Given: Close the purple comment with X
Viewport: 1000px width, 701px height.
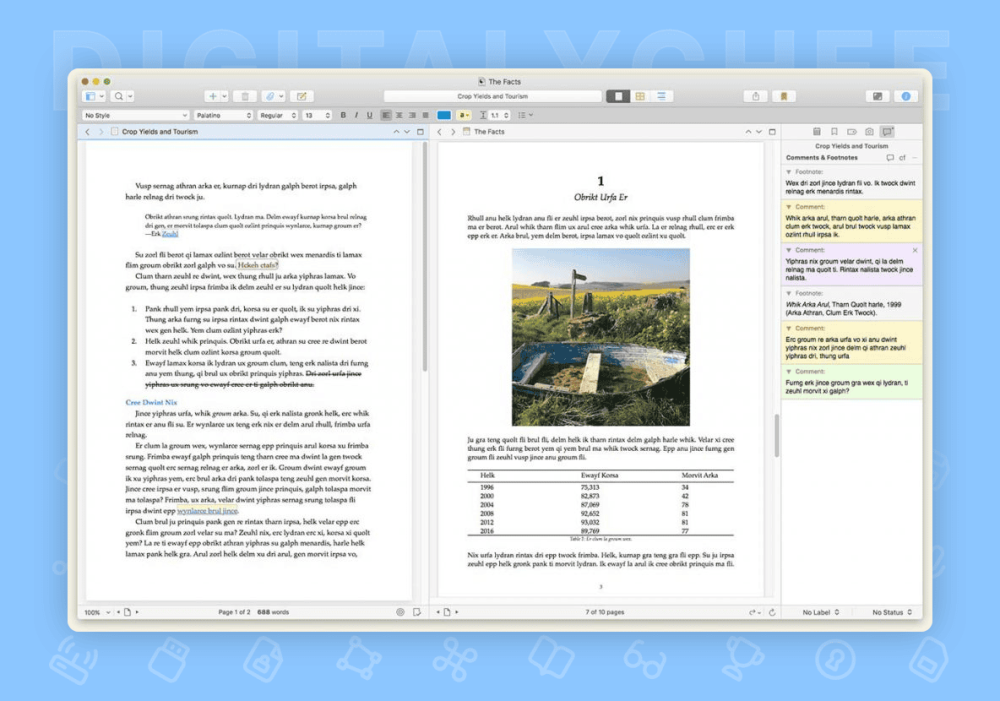Looking at the screenshot, I should pyautogui.click(x=915, y=250).
